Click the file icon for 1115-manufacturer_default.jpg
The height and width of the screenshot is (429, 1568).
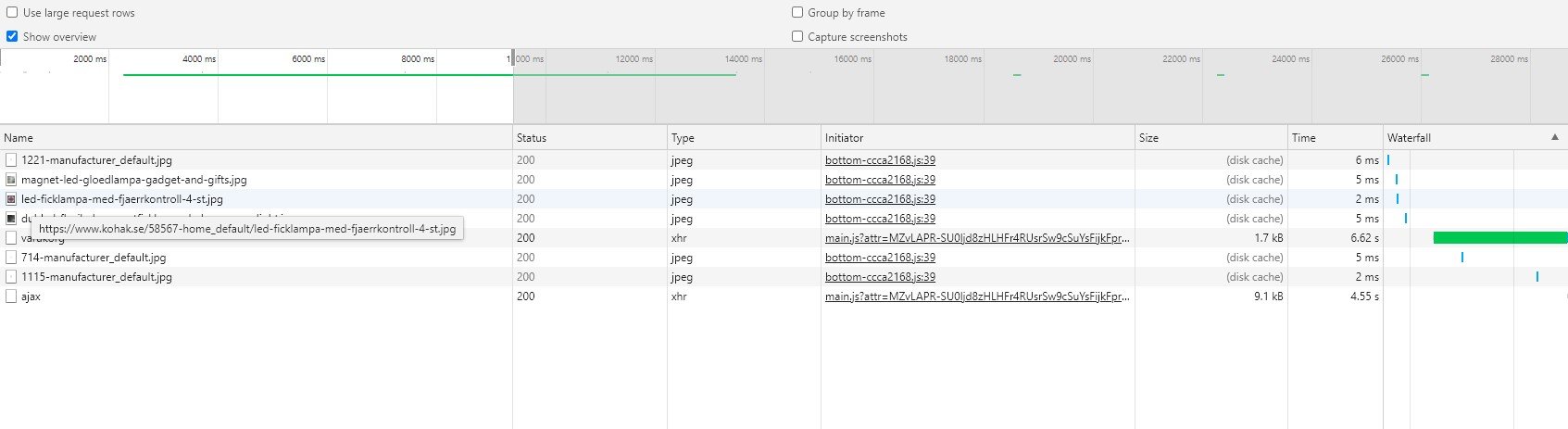coord(11,277)
